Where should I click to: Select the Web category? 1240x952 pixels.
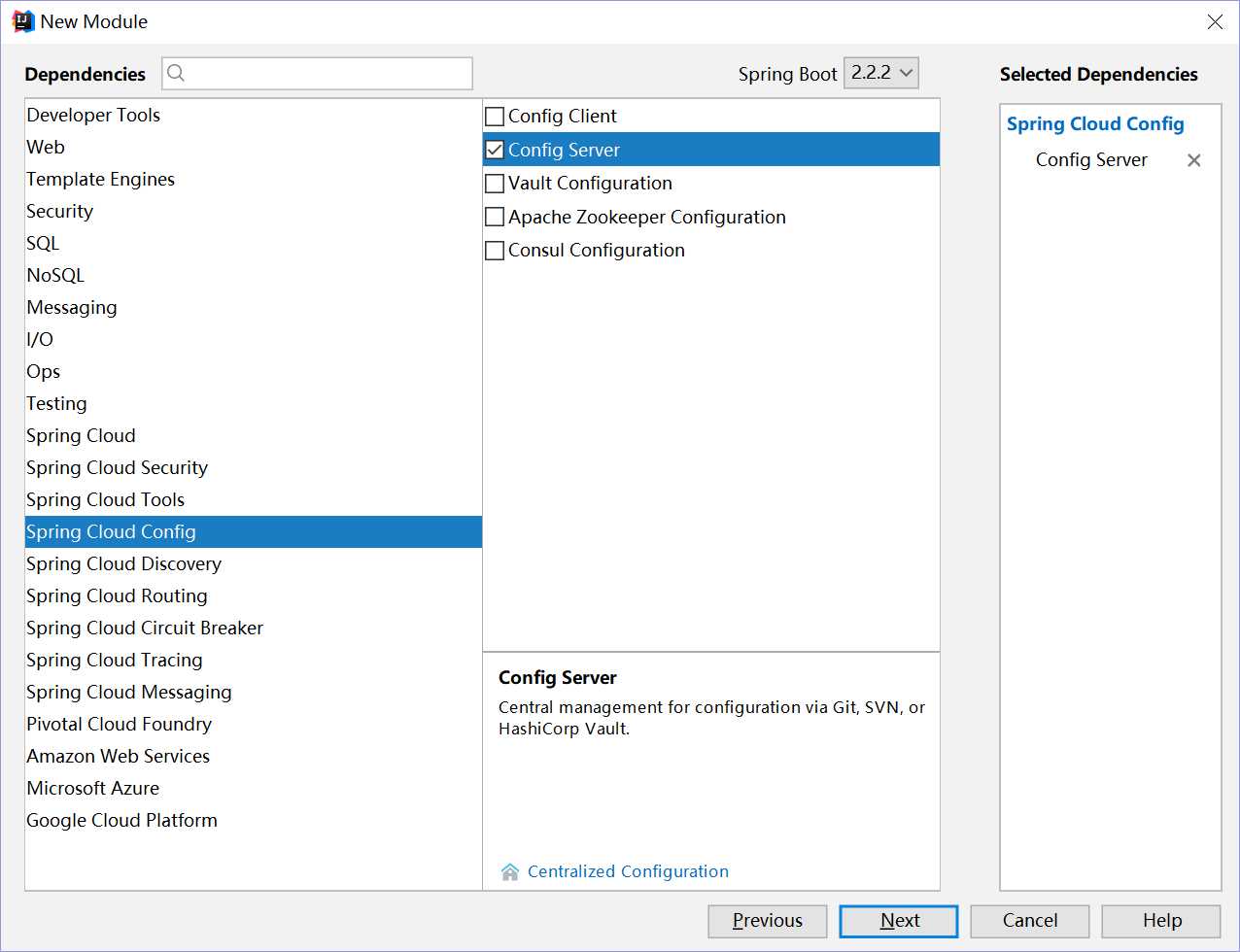254,147
